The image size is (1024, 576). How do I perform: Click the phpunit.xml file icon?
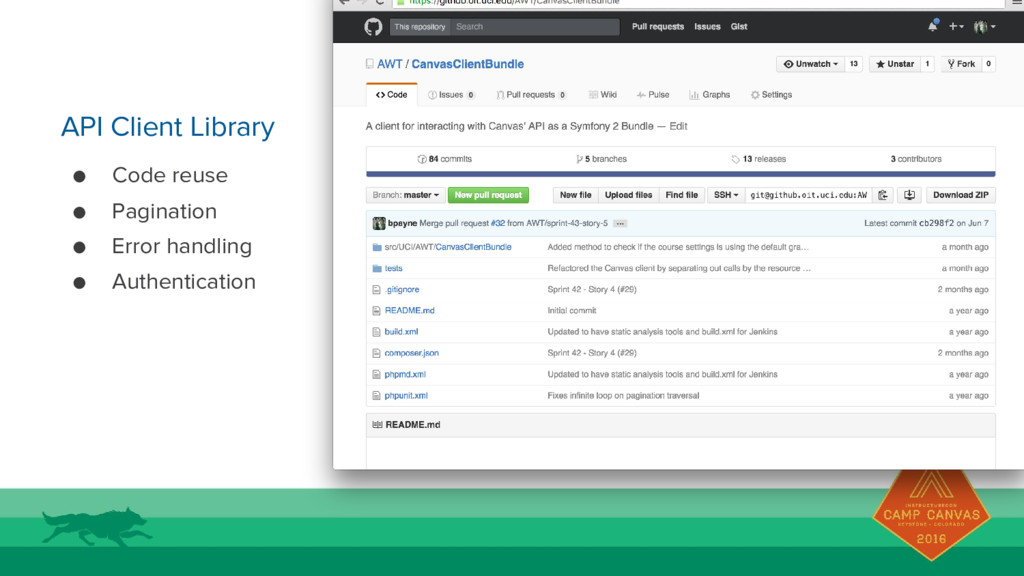tap(376, 396)
